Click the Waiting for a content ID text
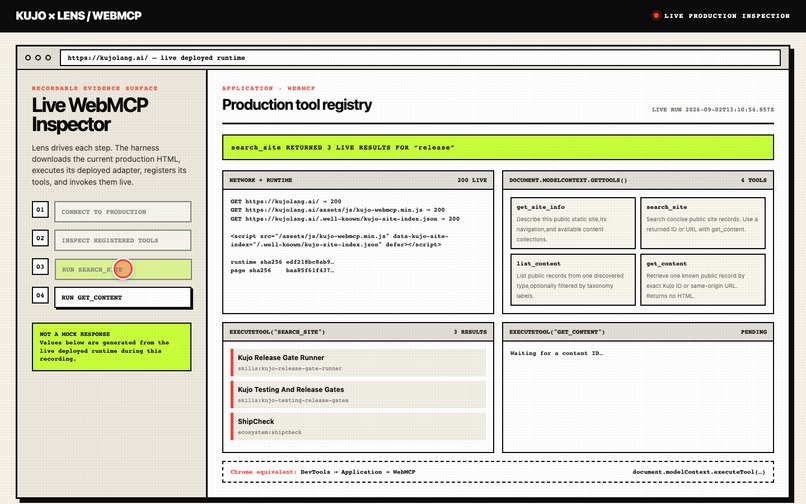806x504 pixels. [x=556, y=353]
